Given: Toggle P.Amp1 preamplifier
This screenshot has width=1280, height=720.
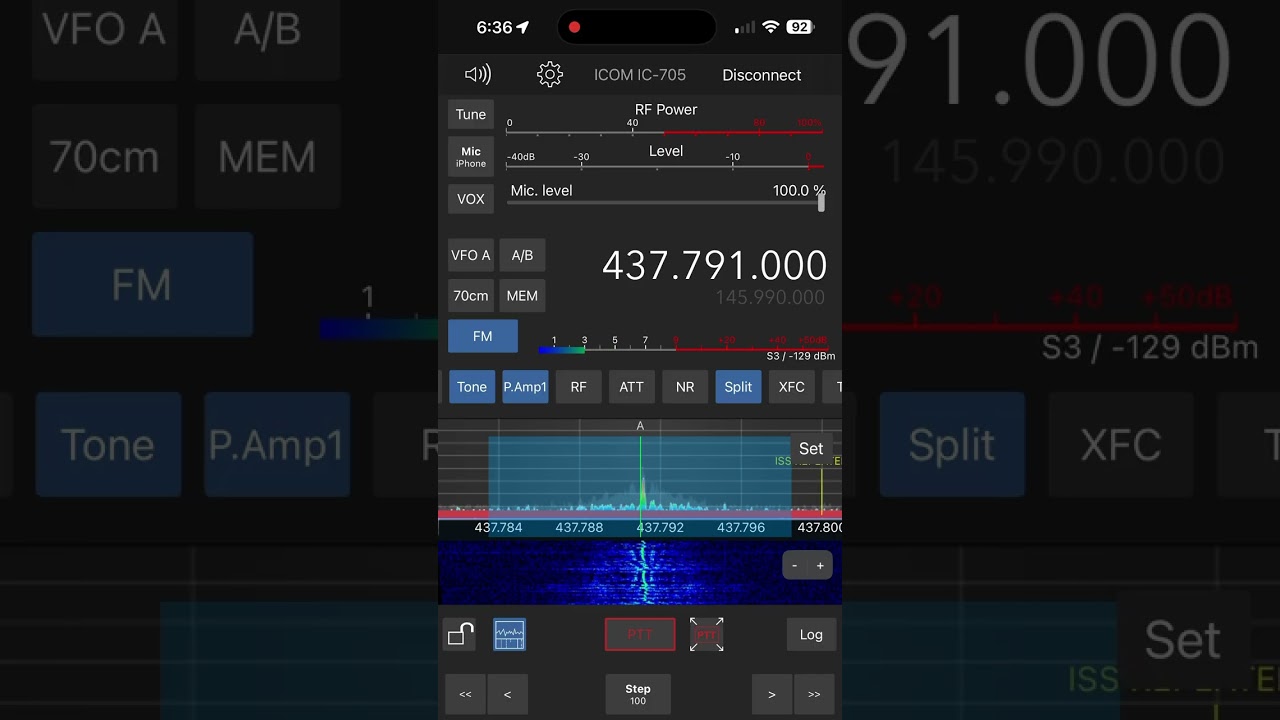Looking at the screenshot, I should point(525,387).
